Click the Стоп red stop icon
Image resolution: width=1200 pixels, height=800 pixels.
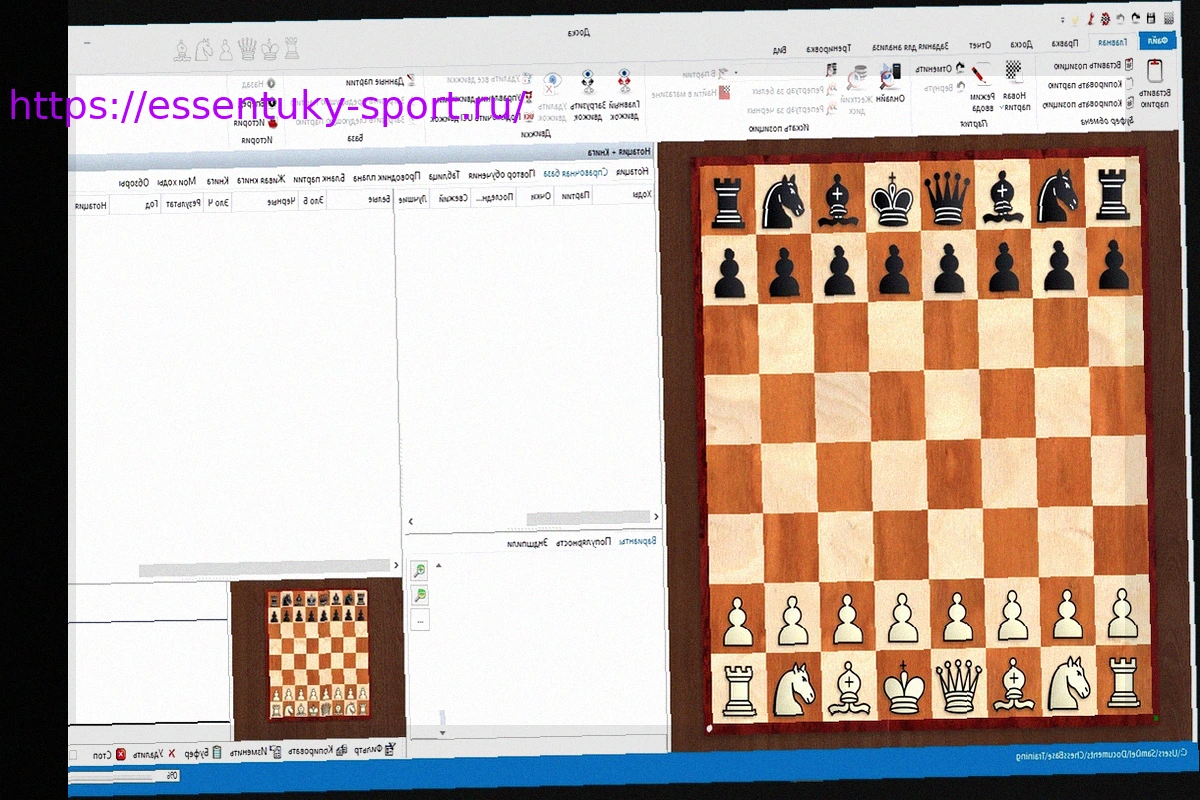(x=120, y=754)
